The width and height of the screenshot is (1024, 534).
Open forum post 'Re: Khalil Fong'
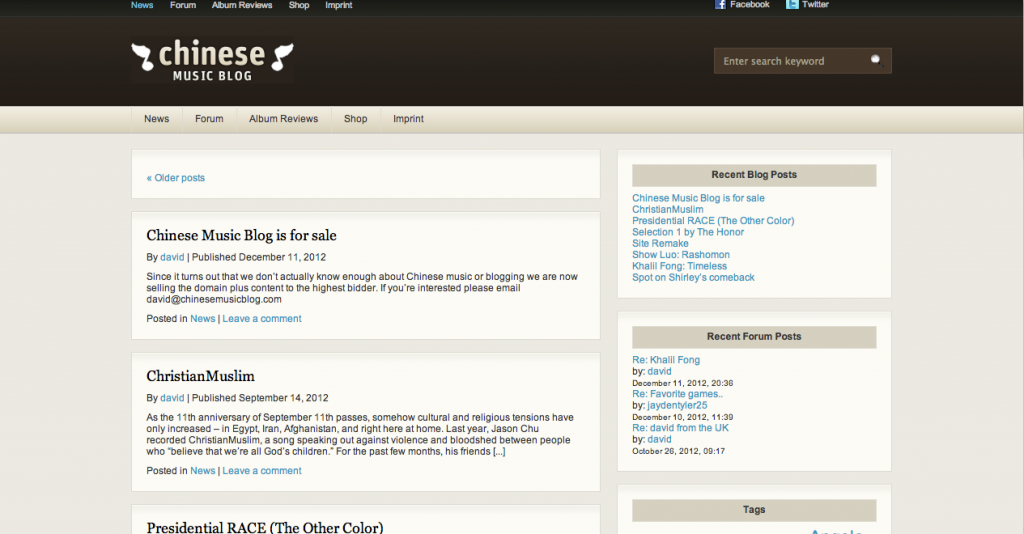pyautogui.click(x=665, y=360)
